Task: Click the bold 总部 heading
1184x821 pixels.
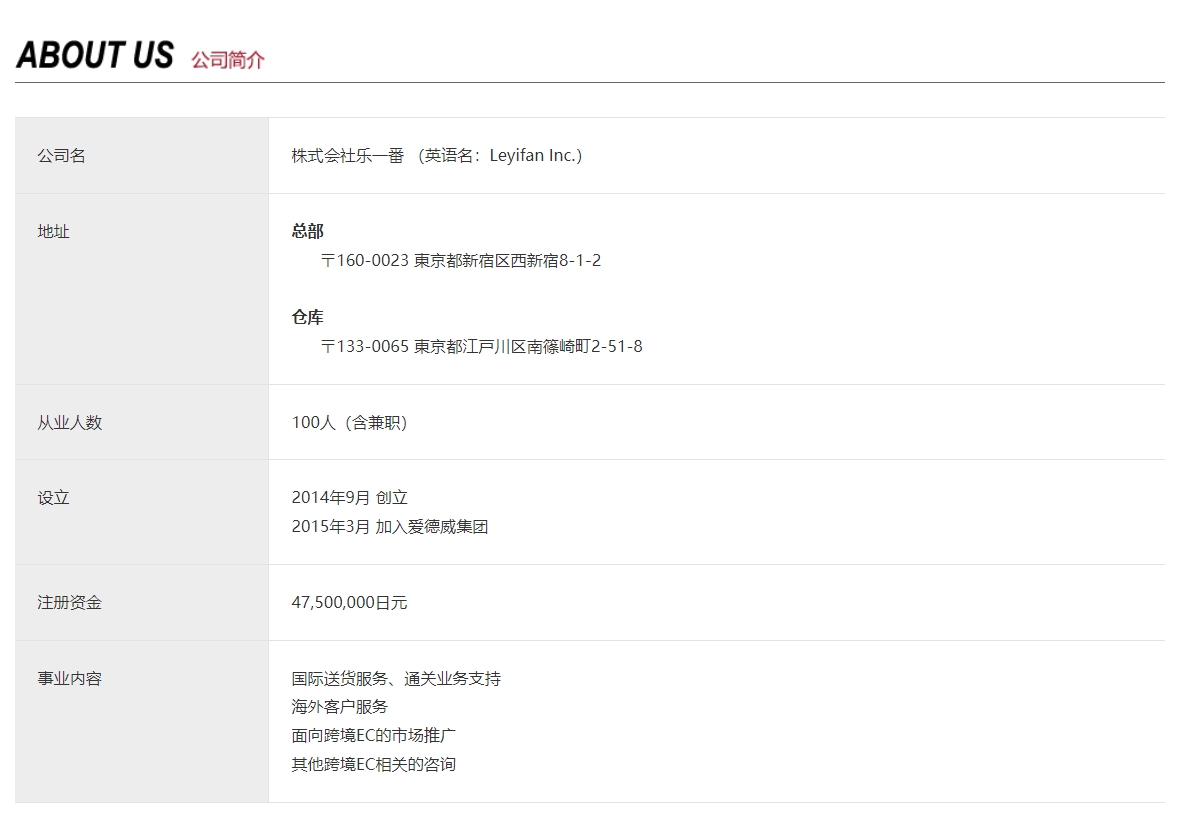Action: tap(308, 232)
